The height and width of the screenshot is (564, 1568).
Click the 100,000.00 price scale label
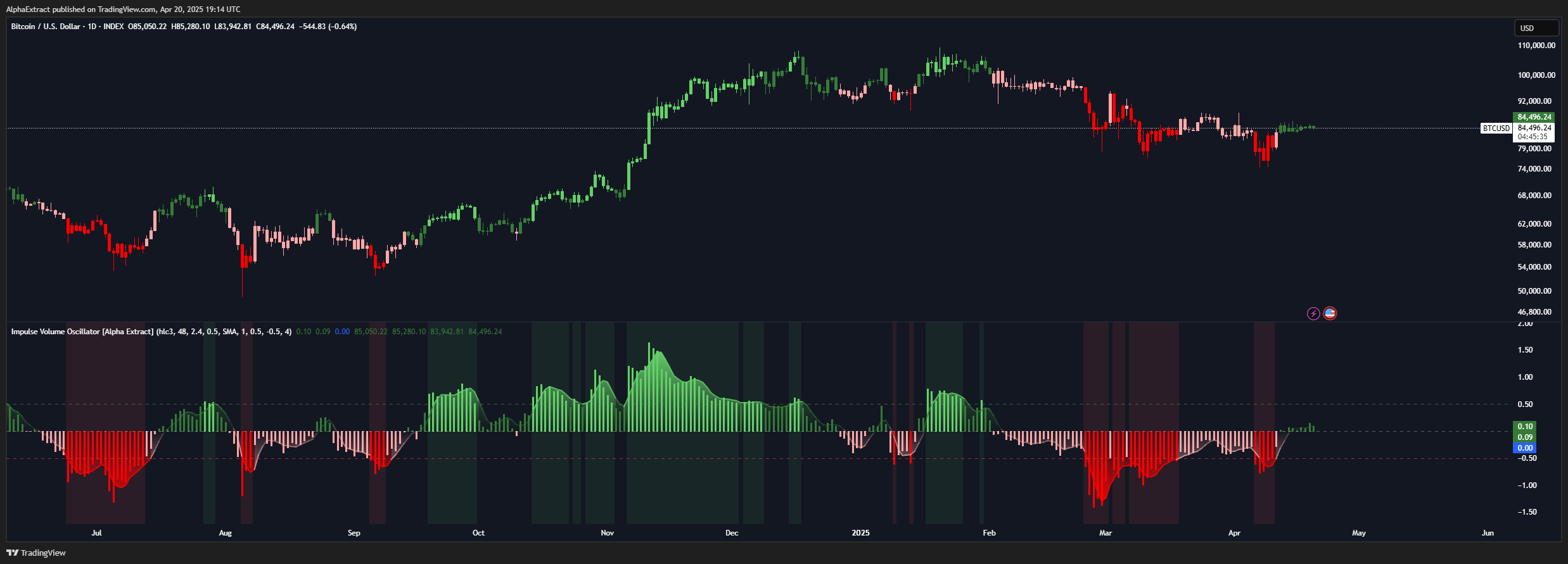pos(1536,75)
